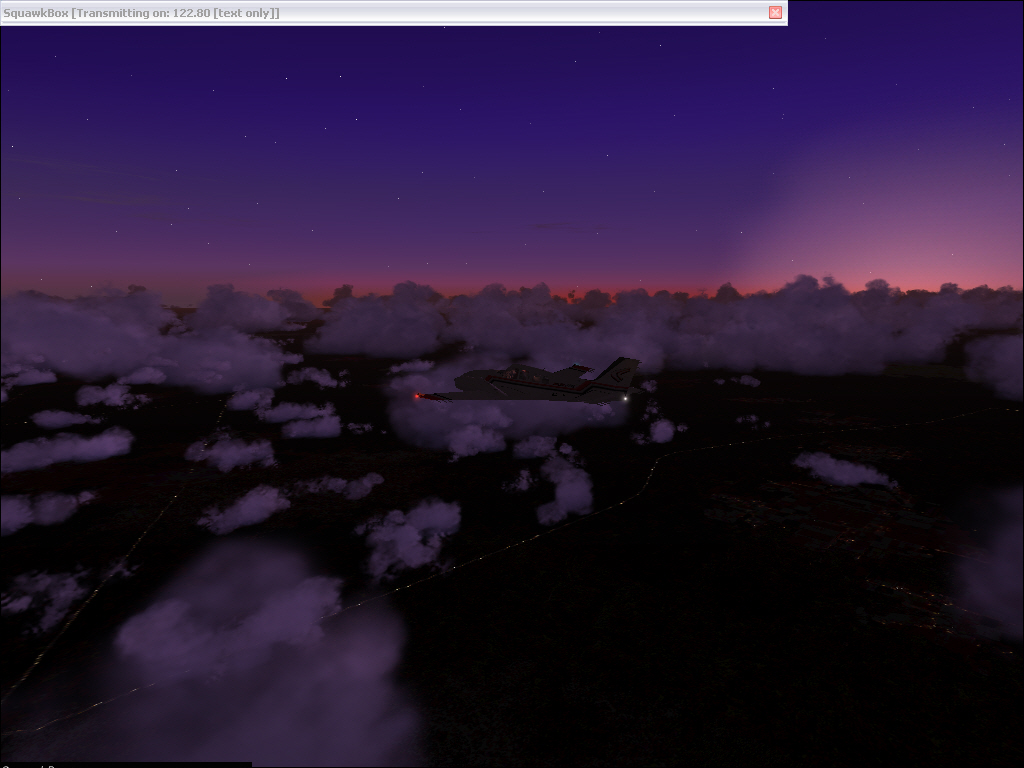Image resolution: width=1024 pixels, height=768 pixels.
Task: Click the SquawkBox title bar text
Action: (x=141, y=13)
